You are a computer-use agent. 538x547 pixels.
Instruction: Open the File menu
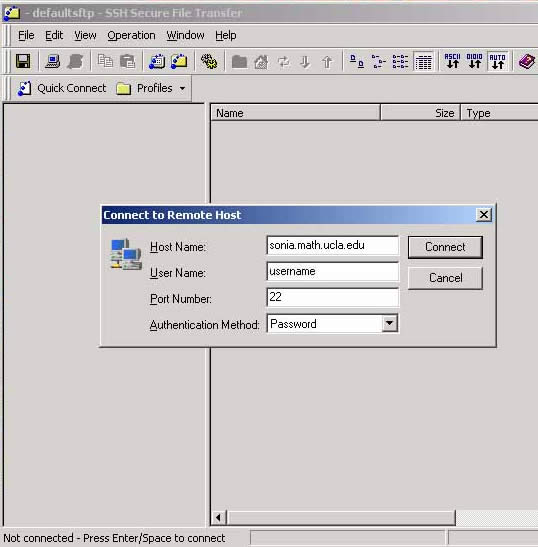point(26,35)
